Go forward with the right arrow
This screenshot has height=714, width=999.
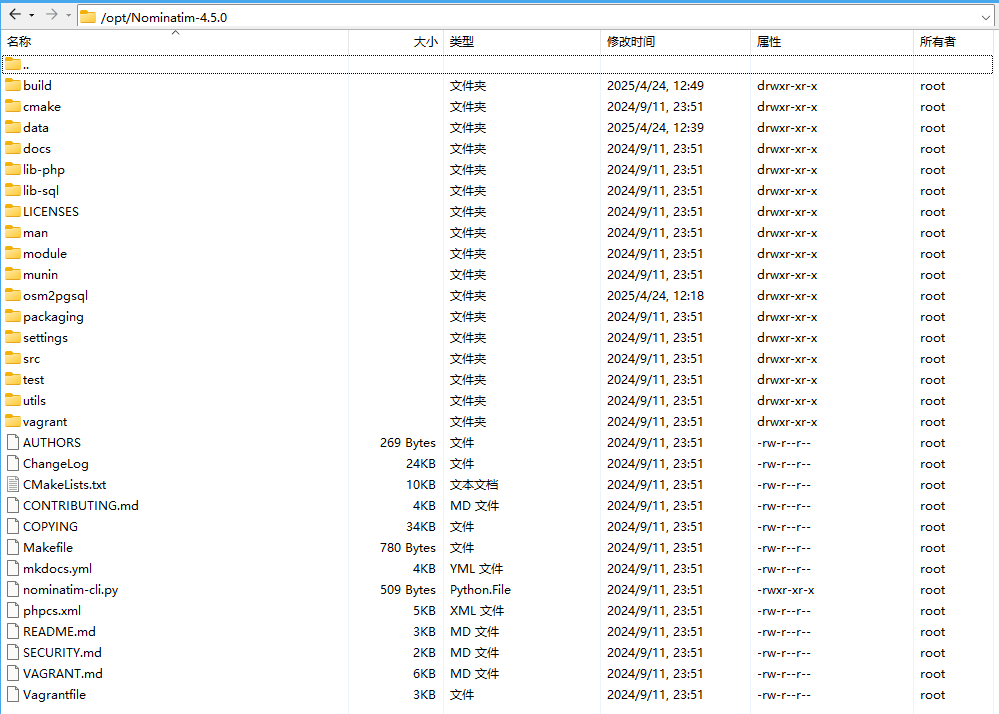pyautogui.click(x=52, y=15)
